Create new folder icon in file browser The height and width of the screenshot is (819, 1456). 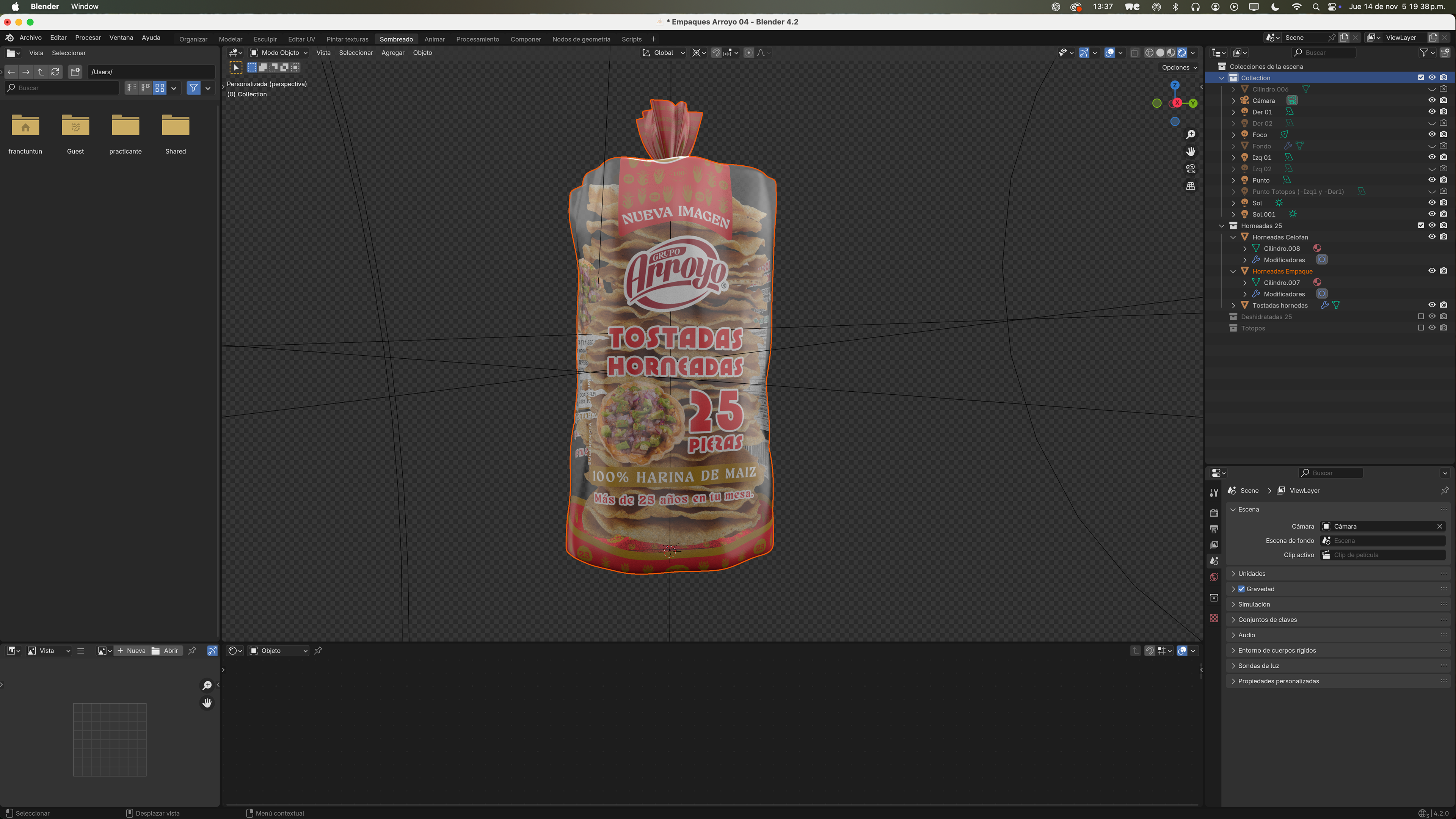[x=75, y=72]
